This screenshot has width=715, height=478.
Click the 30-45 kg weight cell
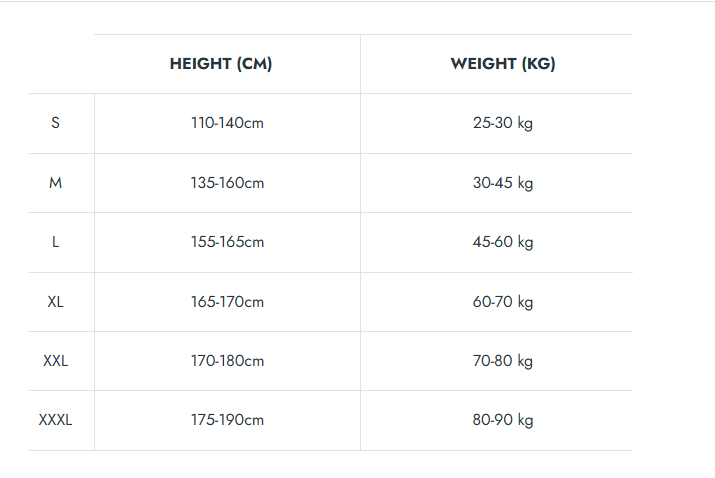pyautogui.click(x=503, y=183)
